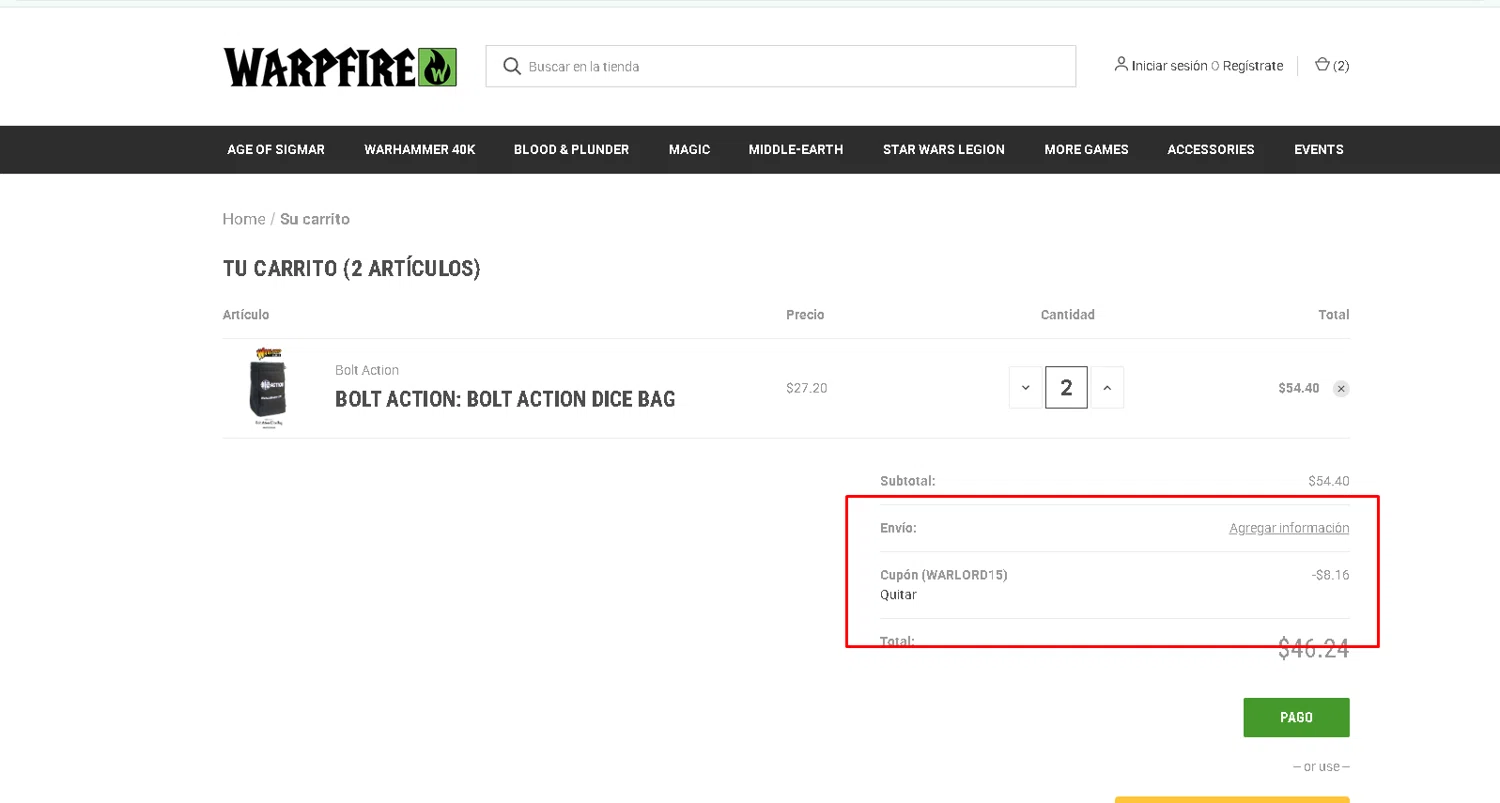Go to Home via breadcrumb
The width and height of the screenshot is (1500, 803).
pos(244,219)
